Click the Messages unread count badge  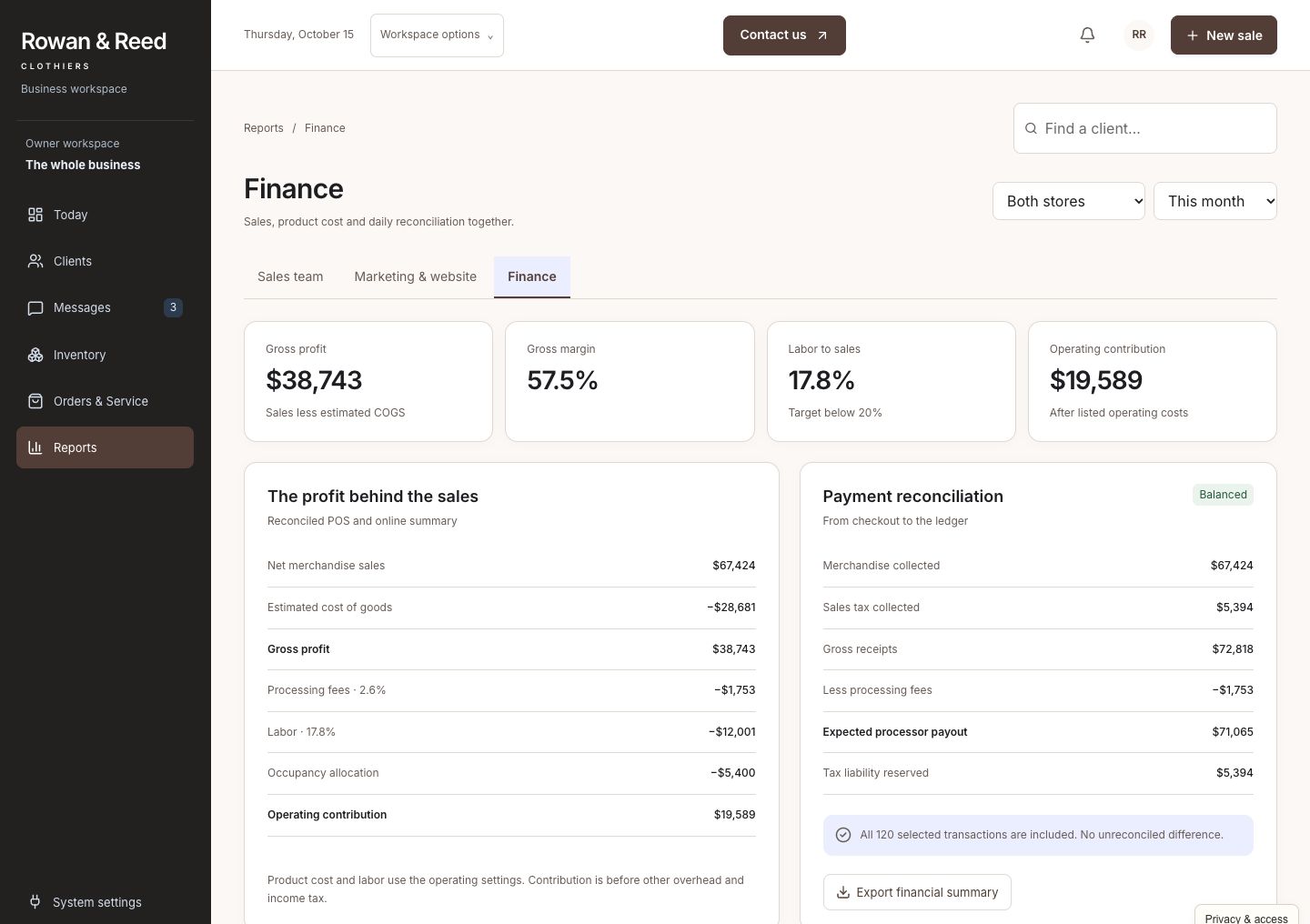[x=173, y=307]
